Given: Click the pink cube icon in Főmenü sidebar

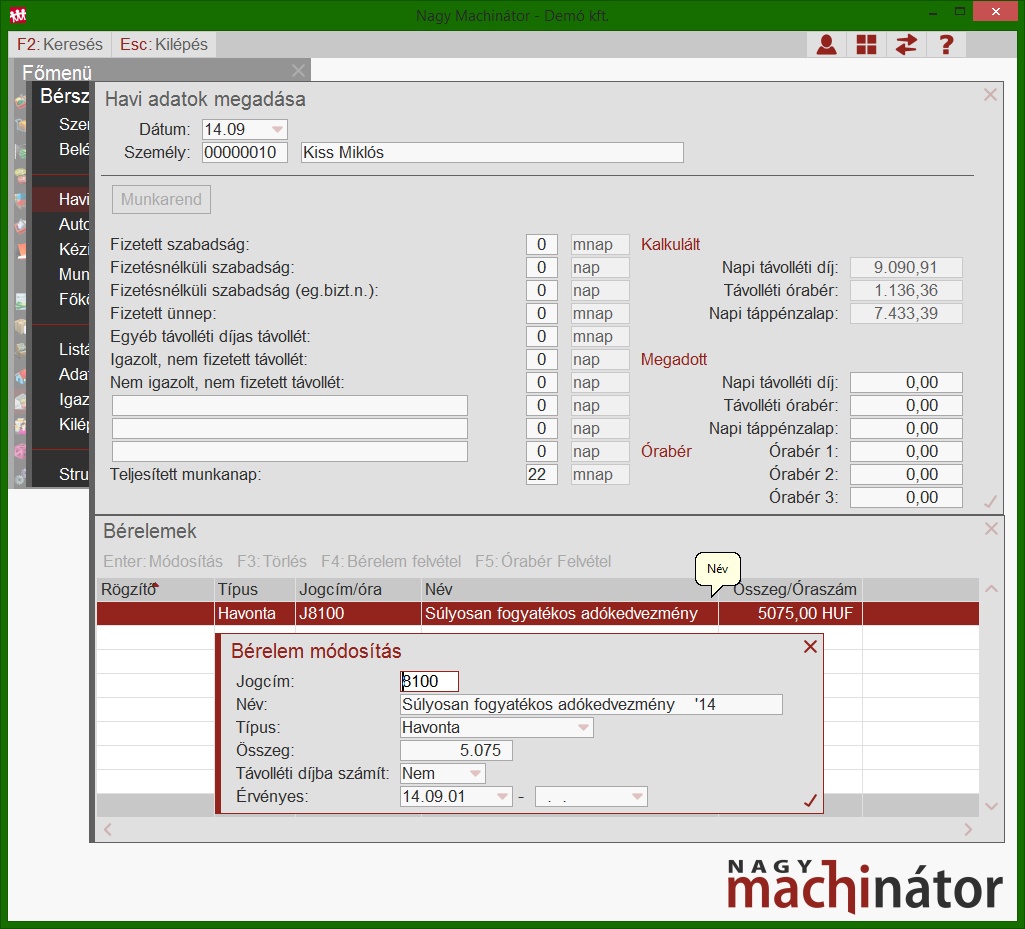Looking at the screenshot, I should pos(20,451).
